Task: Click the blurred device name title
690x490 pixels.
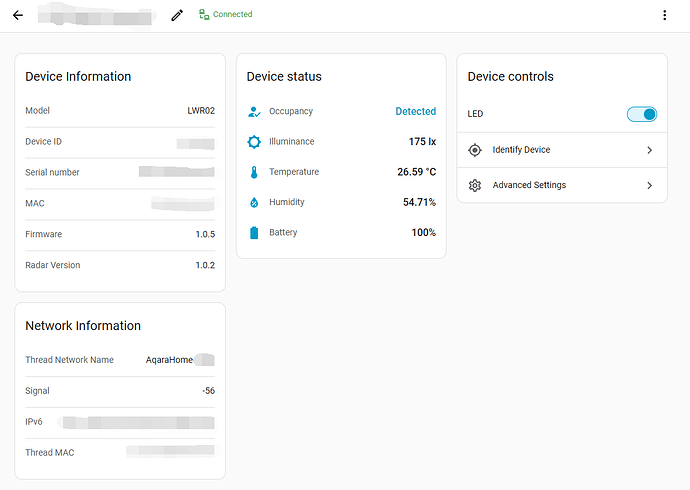Action: pyautogui.click(x=96, y=15)
